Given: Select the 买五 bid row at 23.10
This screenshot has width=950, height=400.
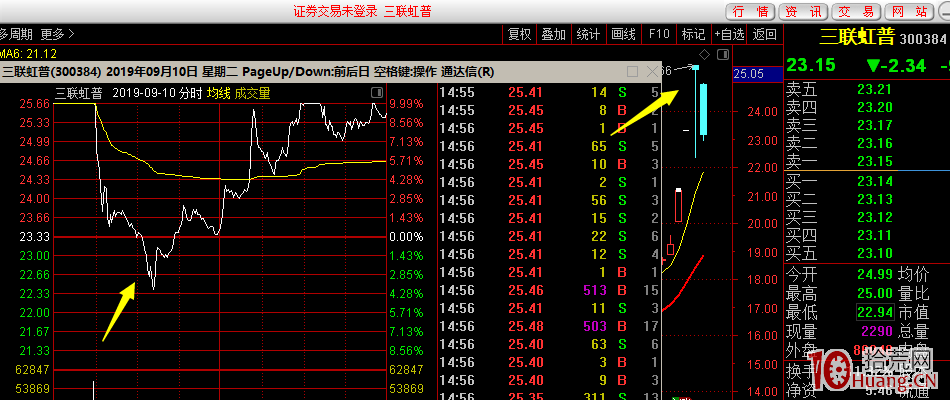Looking at the screenshot, I should tap(866, 253).
